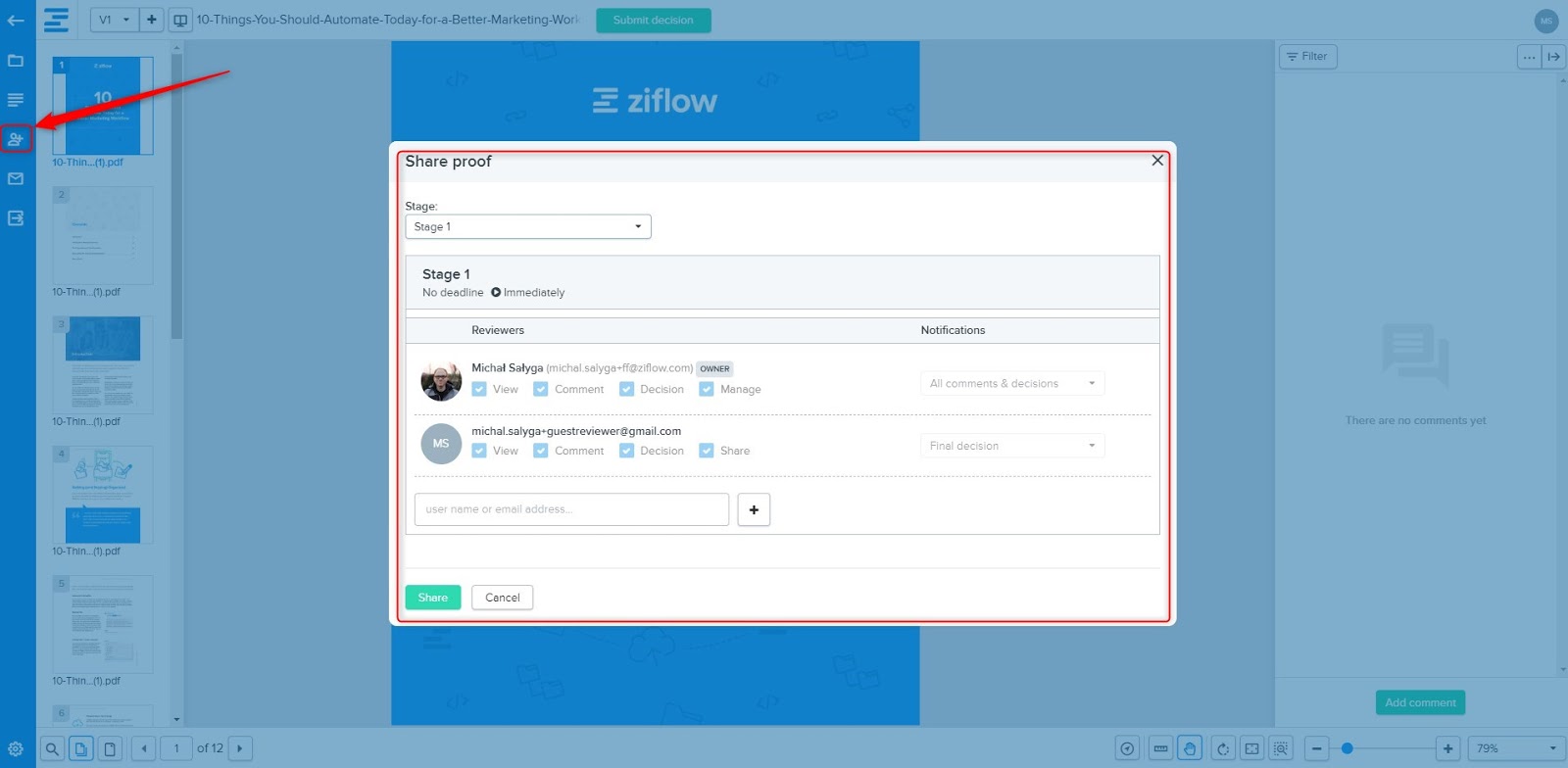Click the magnifier search icon in bottom toolbar

(x=52, y=749)
